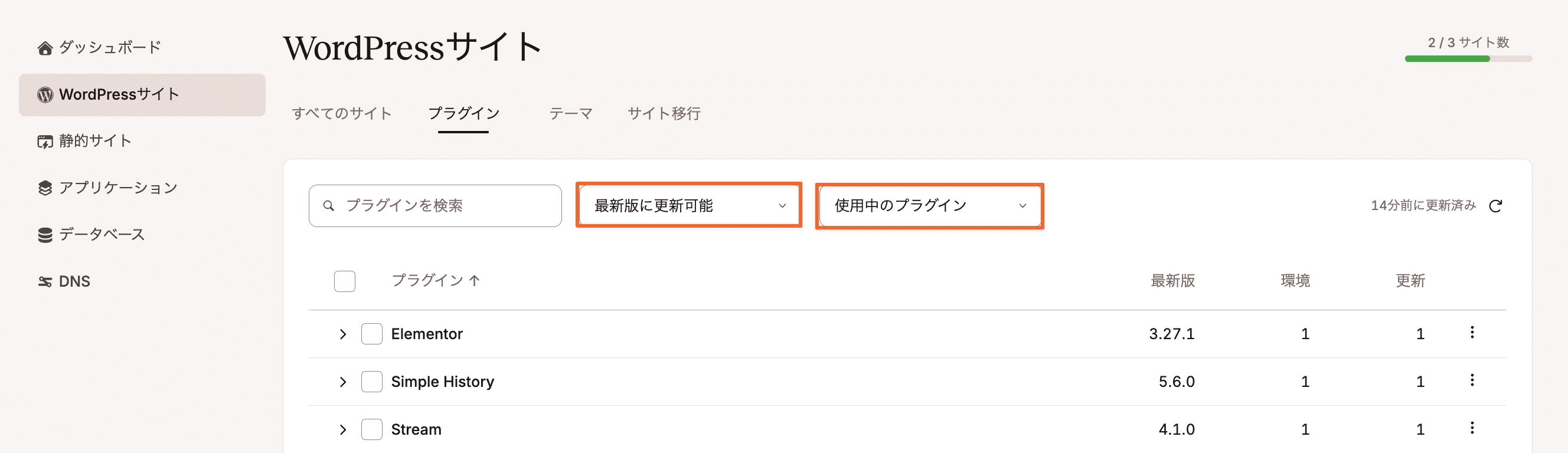Screen dimensions: 1568x453
Task: Open Elementor row three-dot menu
Action: [x=1472, y=333]
